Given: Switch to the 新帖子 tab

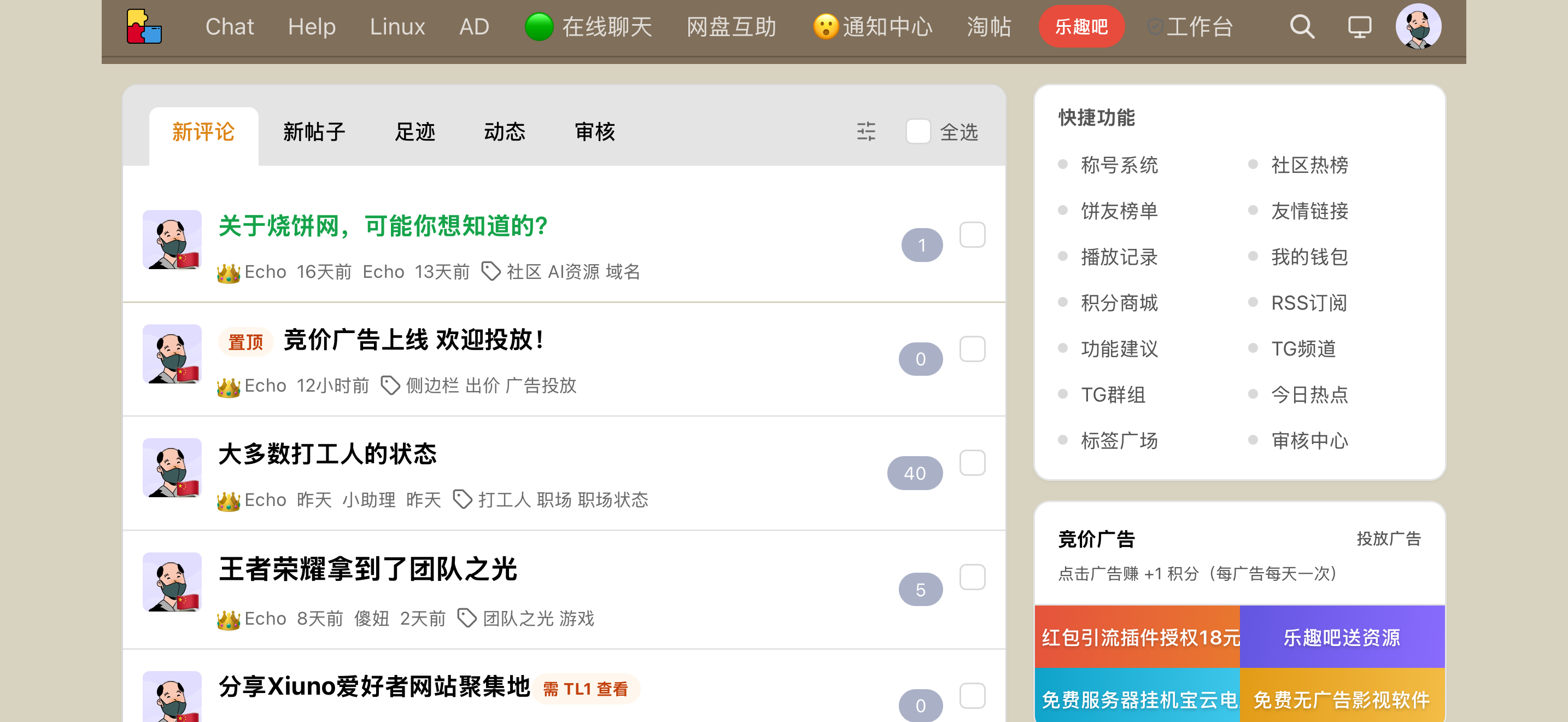Looking at the screenshot, I should [x=314, y=131].
